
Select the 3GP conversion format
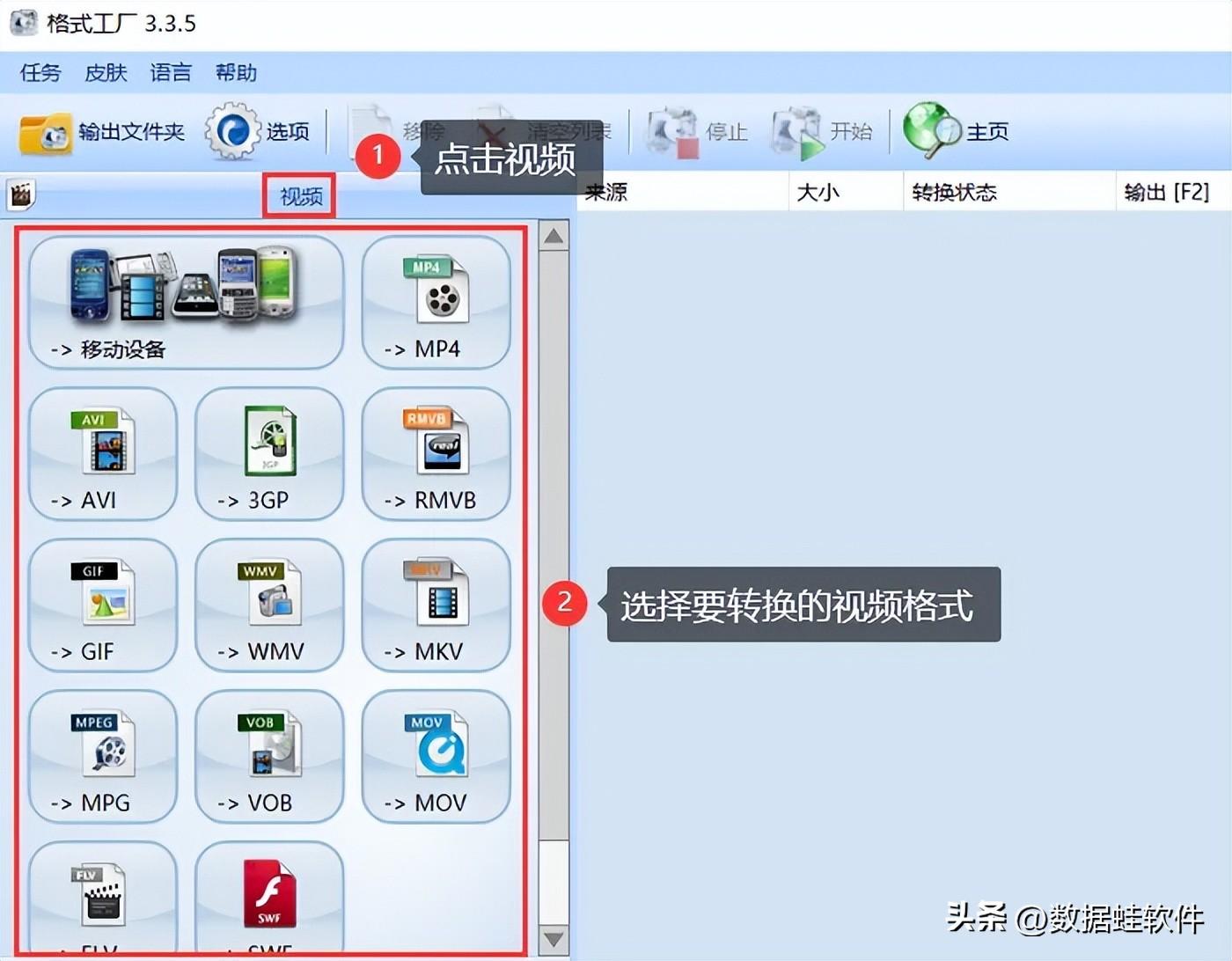click(x=269, y=454)
